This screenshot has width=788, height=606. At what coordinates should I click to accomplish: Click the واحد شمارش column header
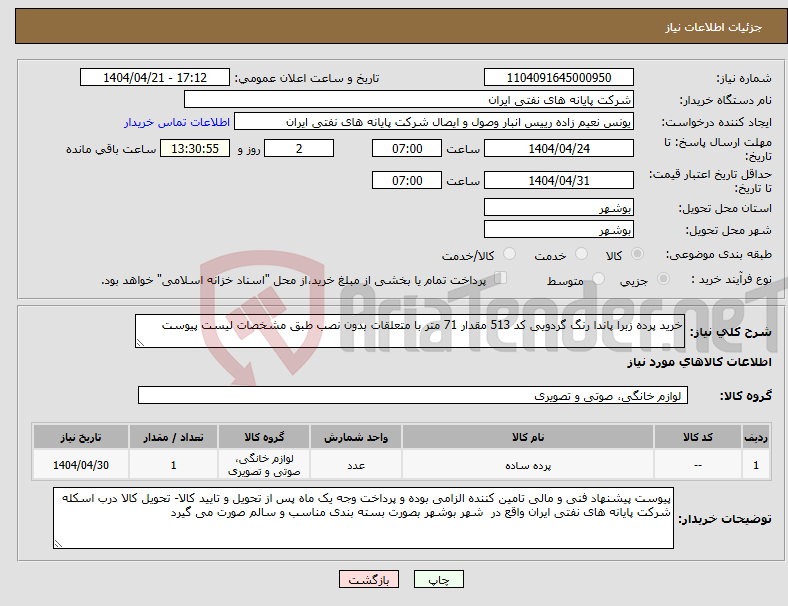tap(356, 437)
